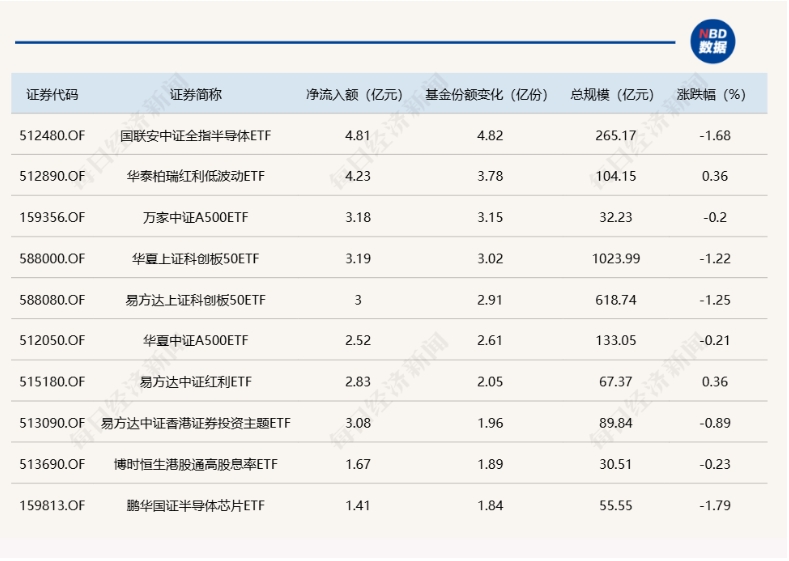Click 华泰柏瑞红利低波动ETF fund name
The height and width of the screenshot is (561, 789).
pyautogui.click(x=196, y=176)
